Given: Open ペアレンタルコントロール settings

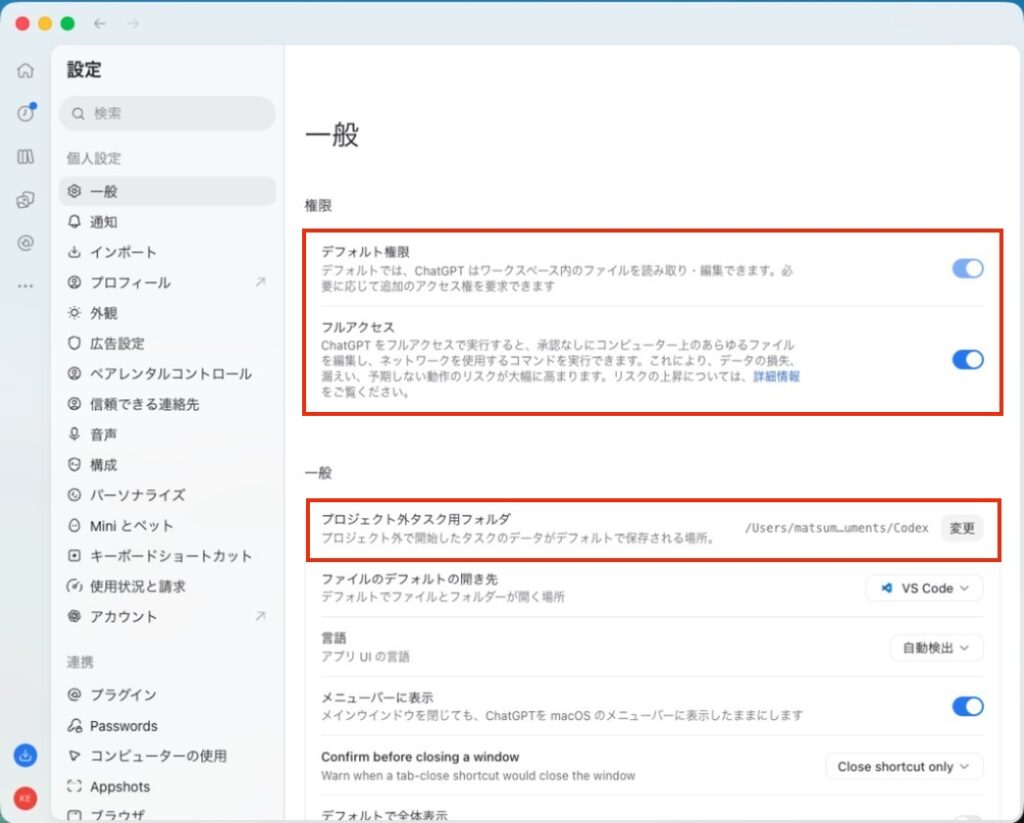Looking at the screenshot, I should pos(167,373).
